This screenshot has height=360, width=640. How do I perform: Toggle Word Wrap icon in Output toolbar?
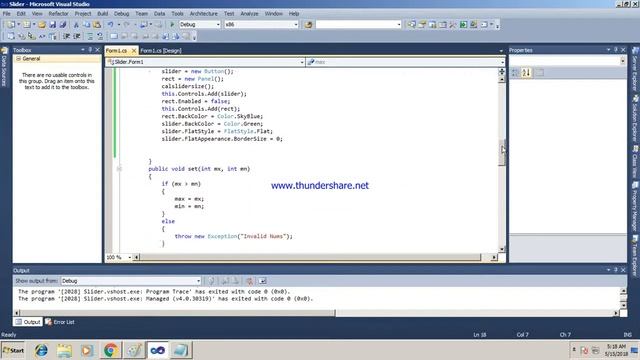tap(262, 281)
